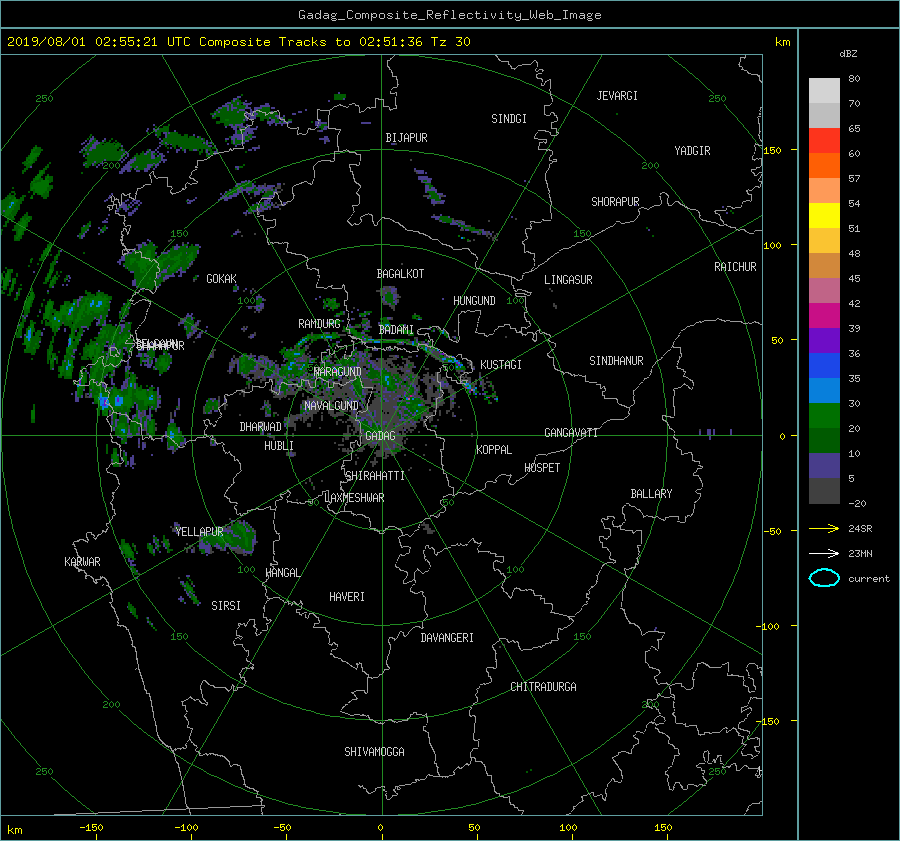The height and width of the screenshot is (841, 900).
Task: Click the LINGASUR city label
Action: point(568,280)
